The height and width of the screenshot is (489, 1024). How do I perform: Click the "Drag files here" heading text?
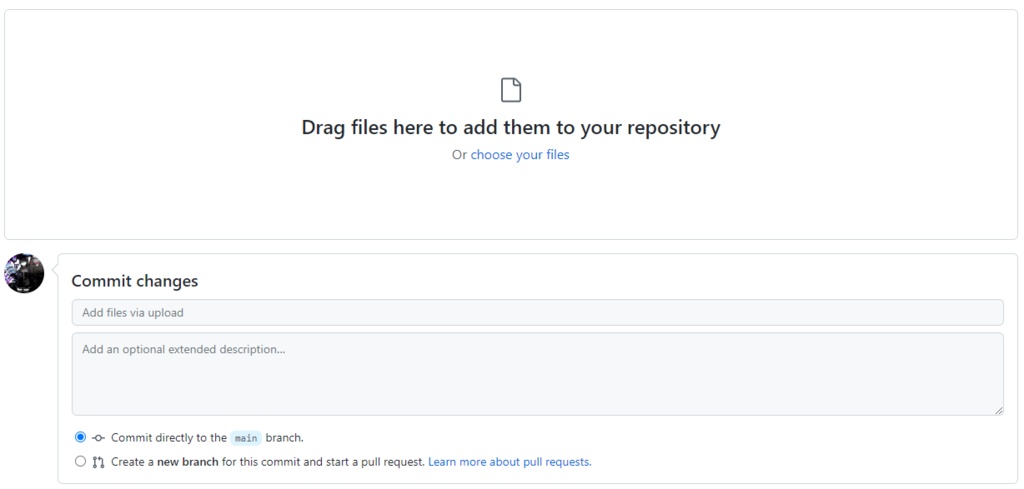[511, 128]
